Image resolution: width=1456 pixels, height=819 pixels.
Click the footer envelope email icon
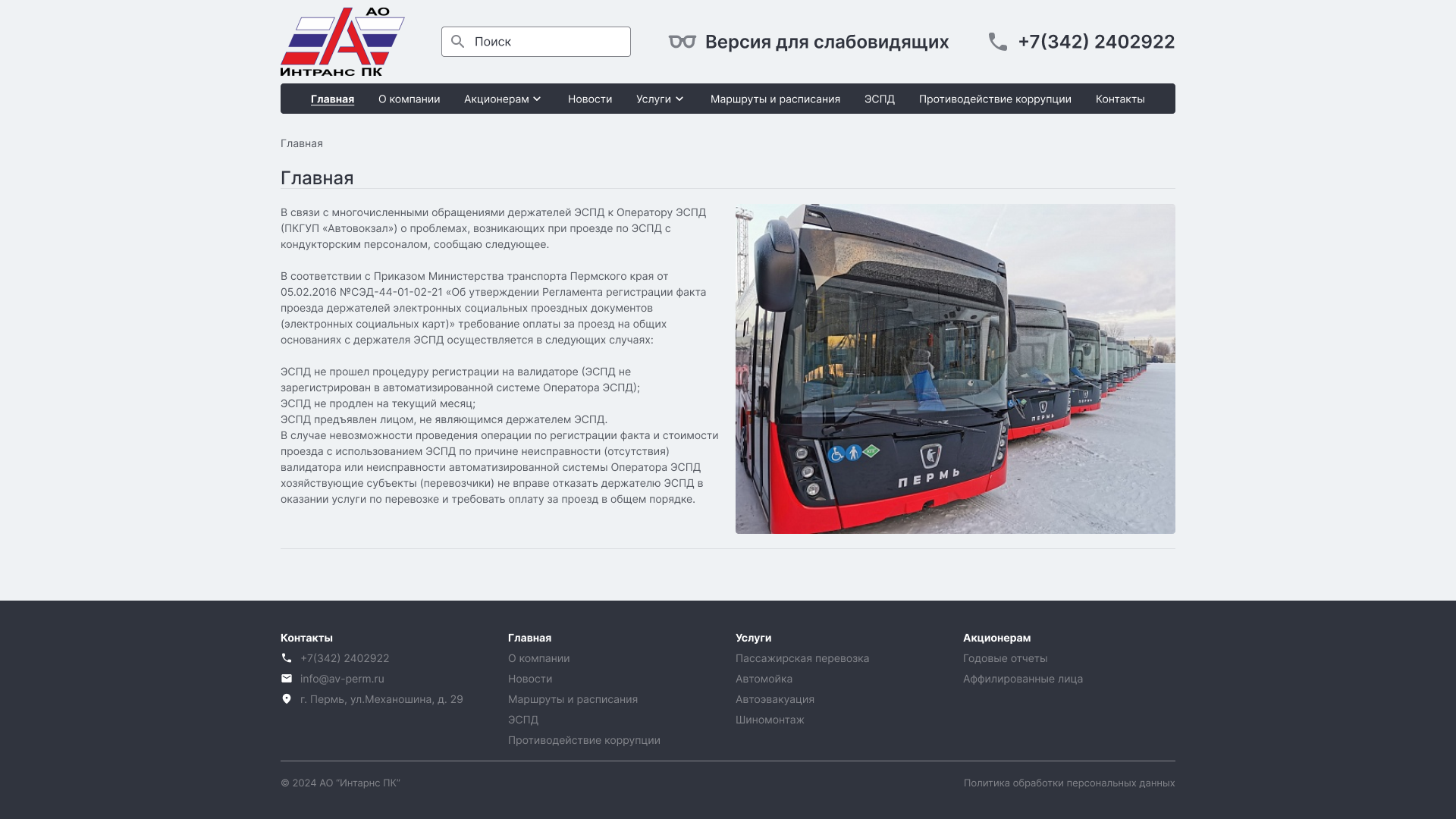coord(287,679)
